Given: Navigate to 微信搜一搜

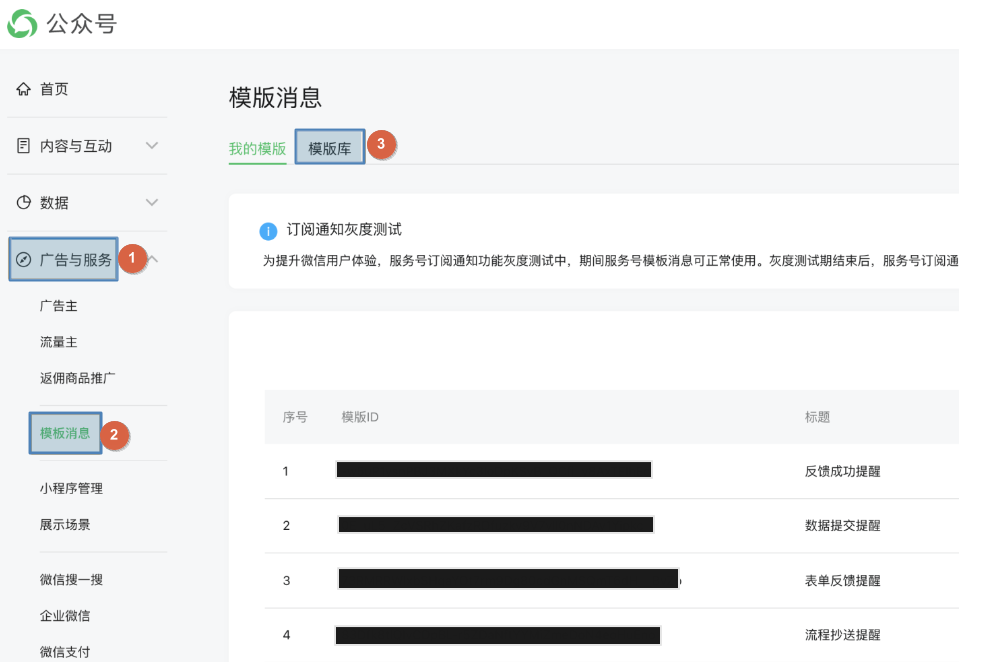Looking at the screenshot, I should (71, 579).
